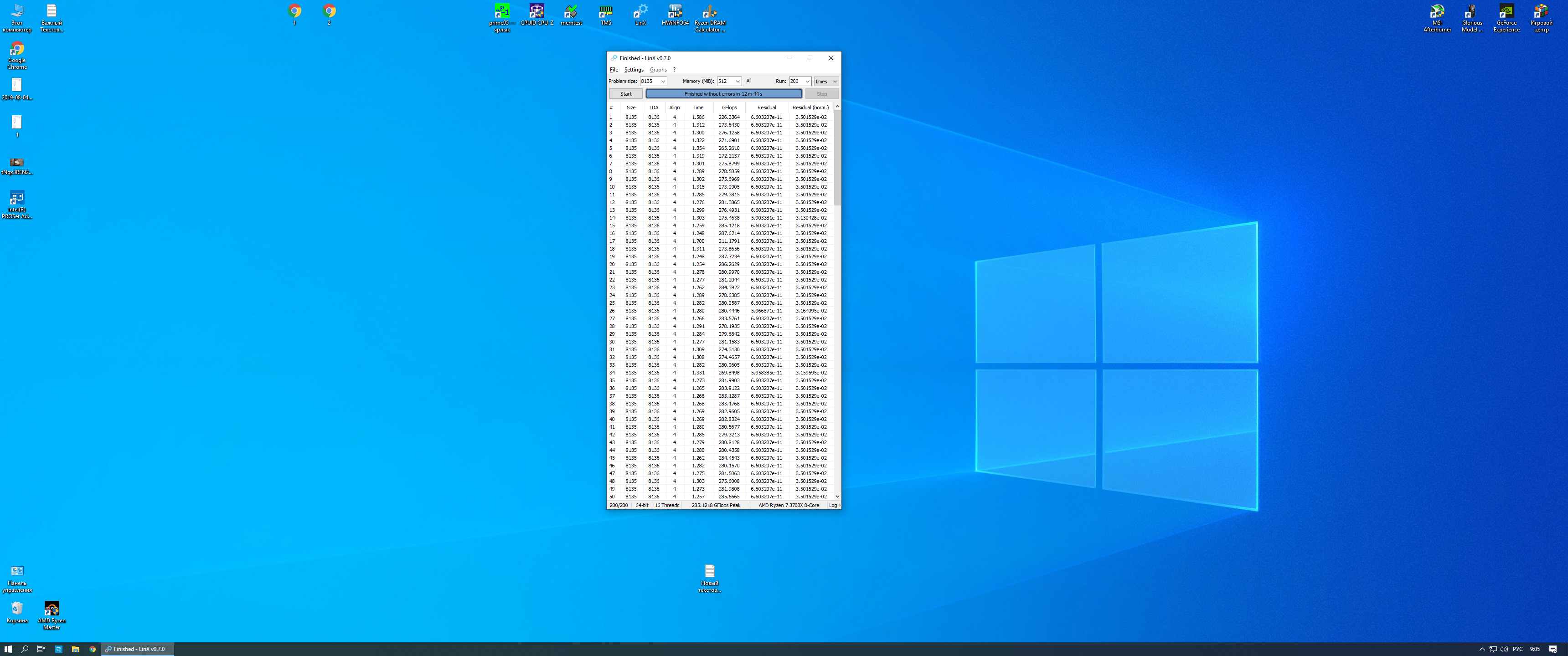Open the Settings menu in LinX
Screen dimensions: 1568x656
[633, 70]
